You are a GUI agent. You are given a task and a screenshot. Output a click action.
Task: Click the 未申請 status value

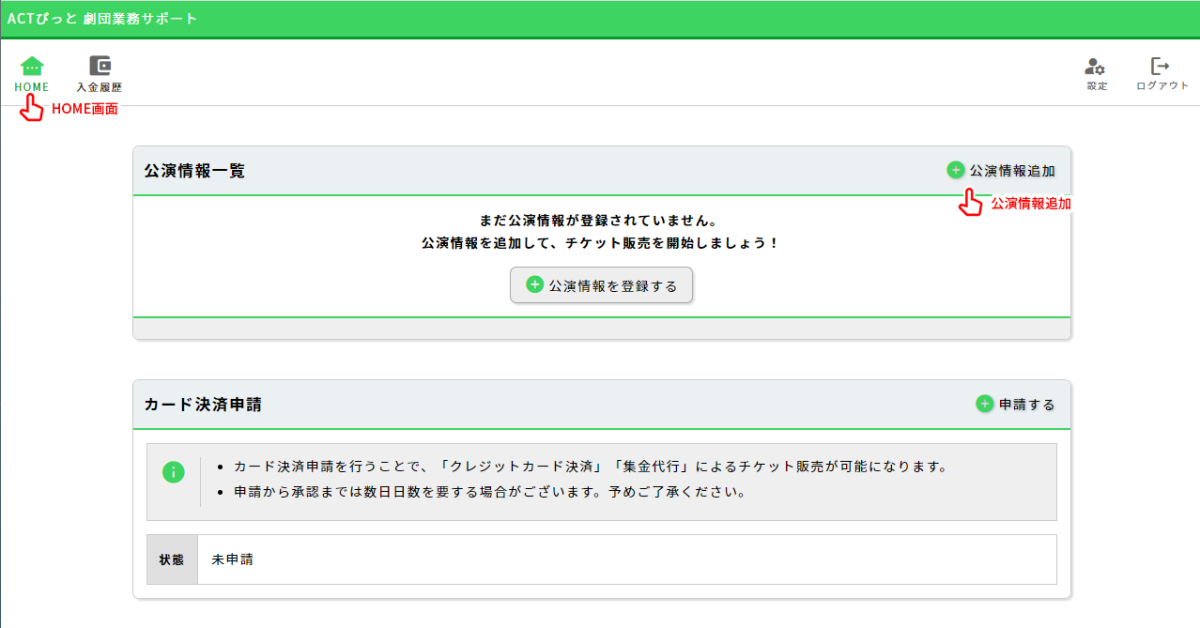(232, 560)
